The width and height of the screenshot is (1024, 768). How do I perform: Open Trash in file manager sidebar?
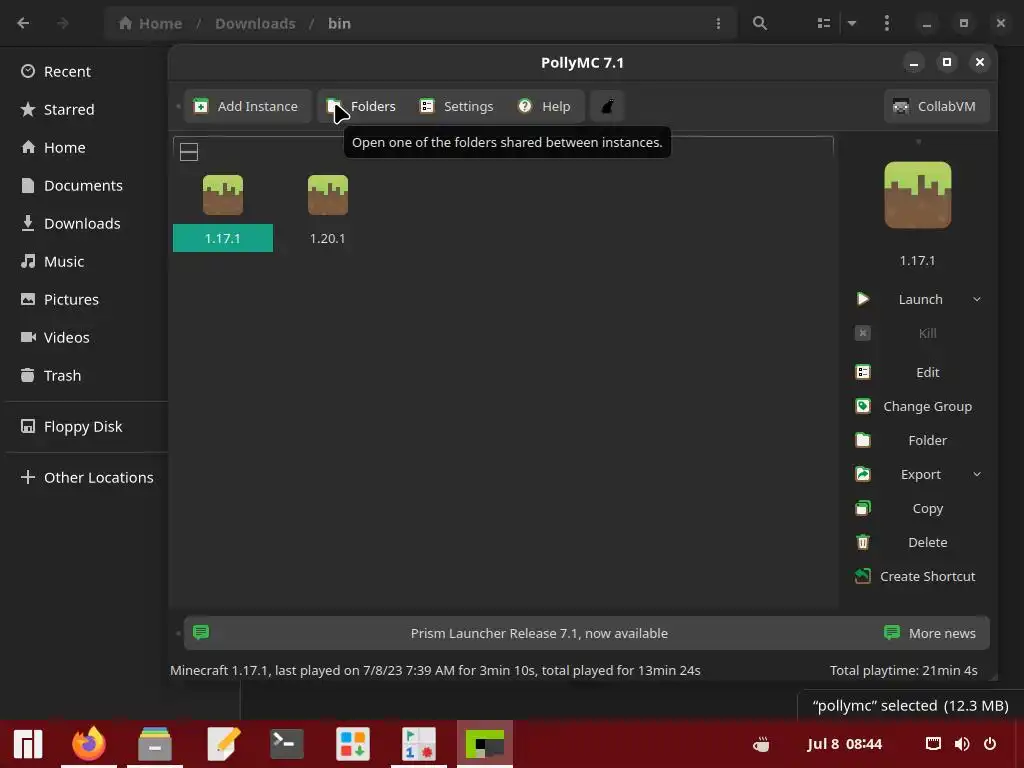point(85,376)
